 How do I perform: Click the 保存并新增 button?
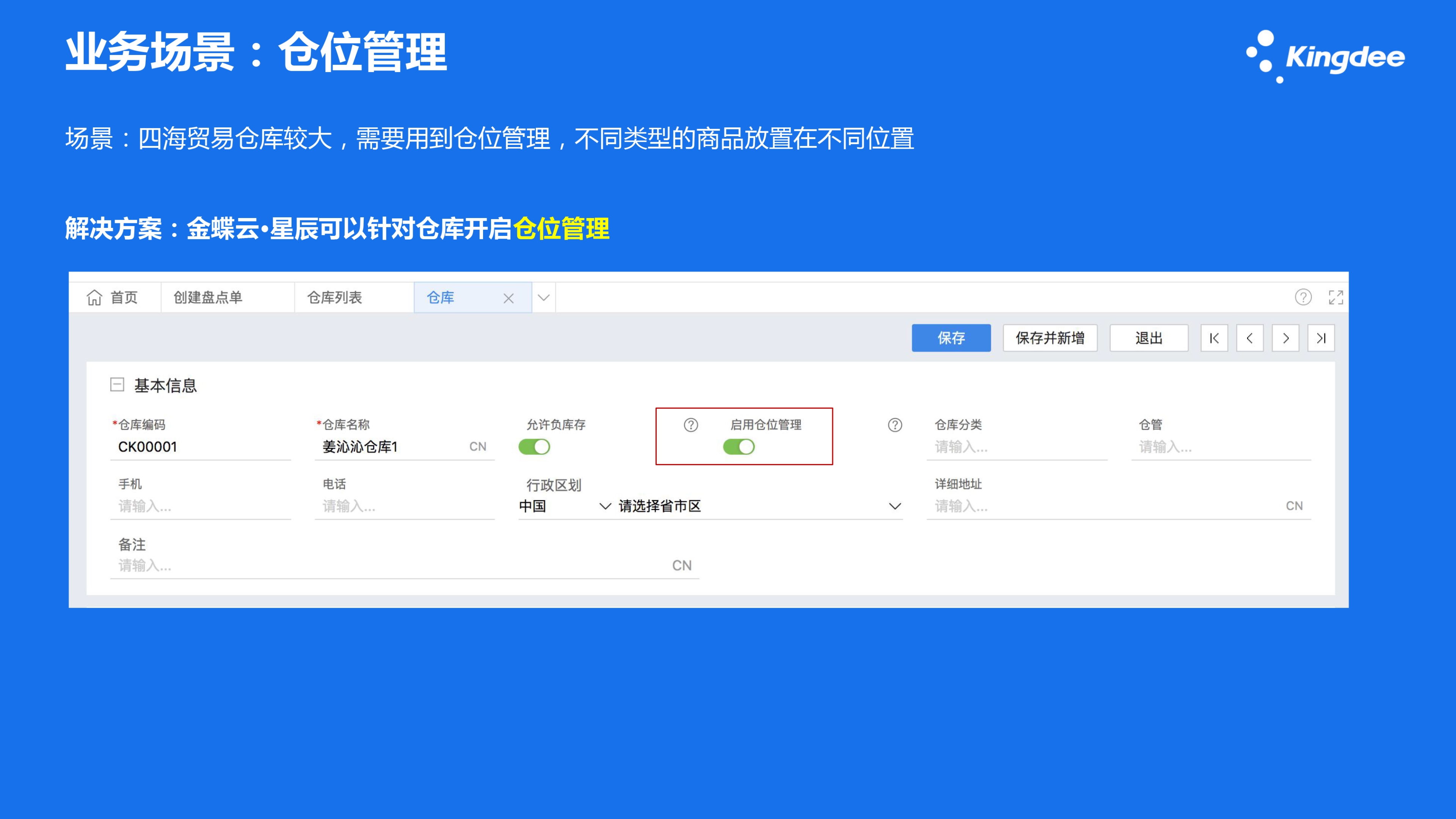(1050, 338)
